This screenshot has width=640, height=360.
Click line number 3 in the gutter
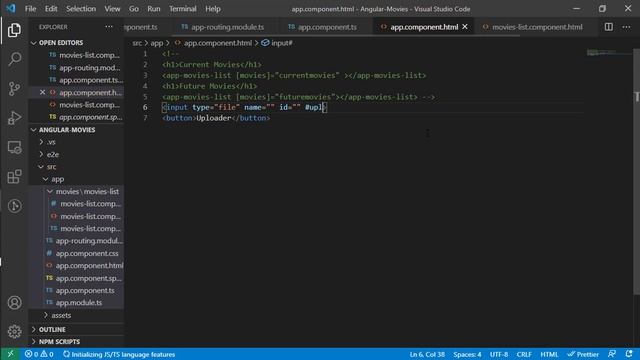pyautogui.click(x=145, y=75)
